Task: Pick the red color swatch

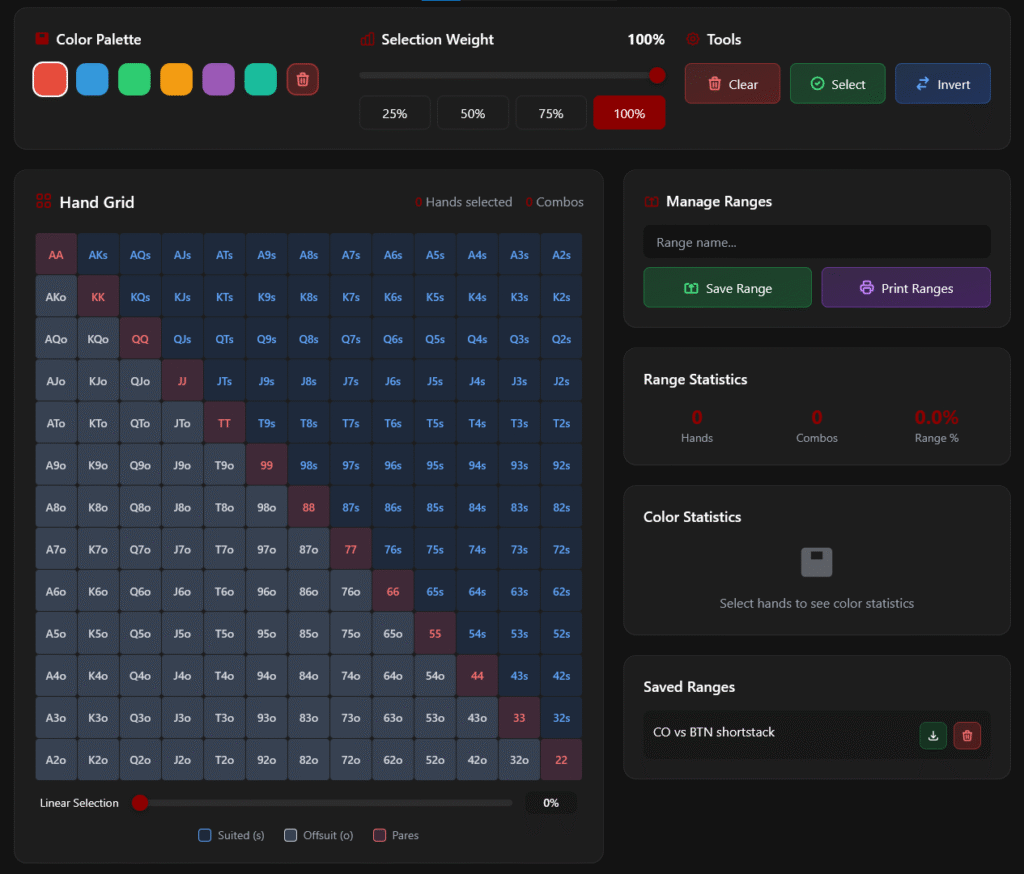Action: click(50, 80)
